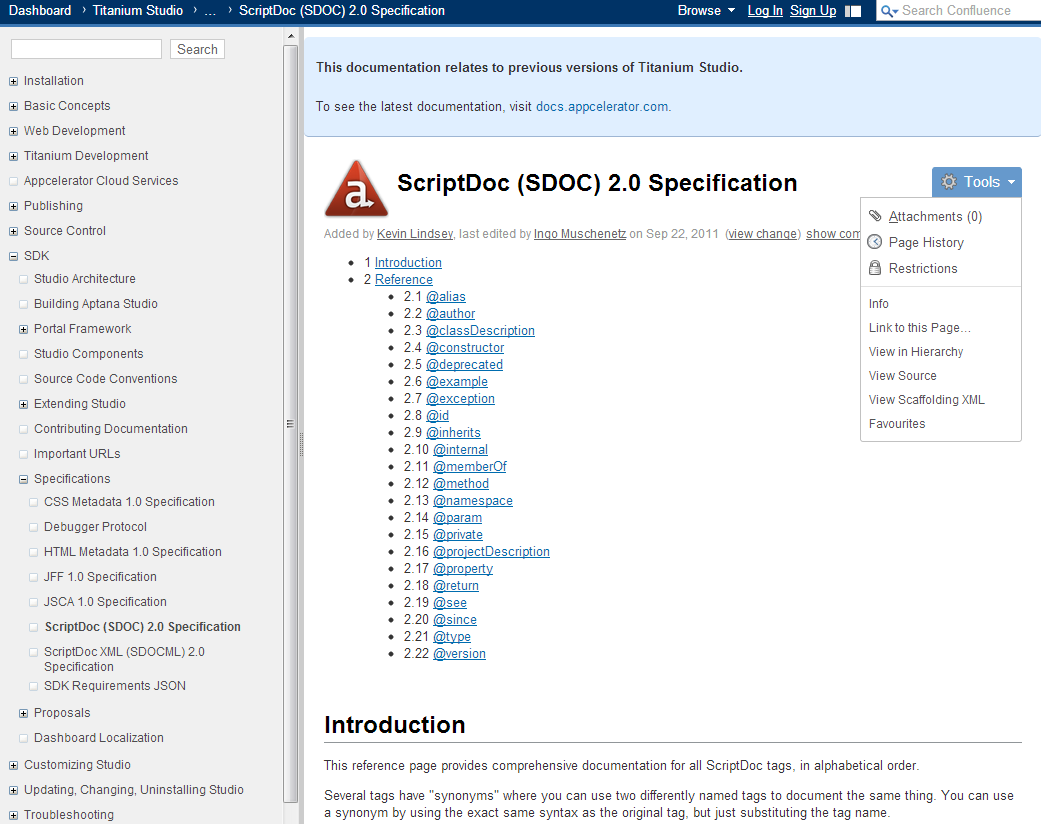Click the sidebar search text field
This screenshot has width=1041, height=824.
86,49
